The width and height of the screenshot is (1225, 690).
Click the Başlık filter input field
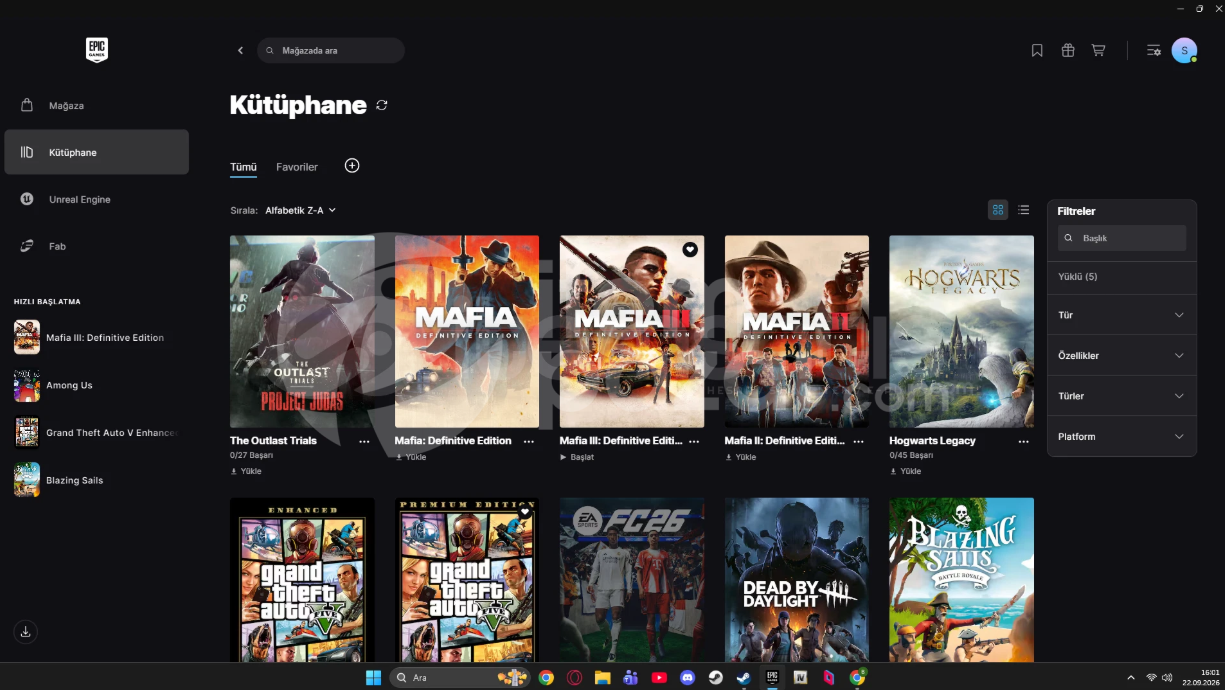click(x=1122, y=238)
